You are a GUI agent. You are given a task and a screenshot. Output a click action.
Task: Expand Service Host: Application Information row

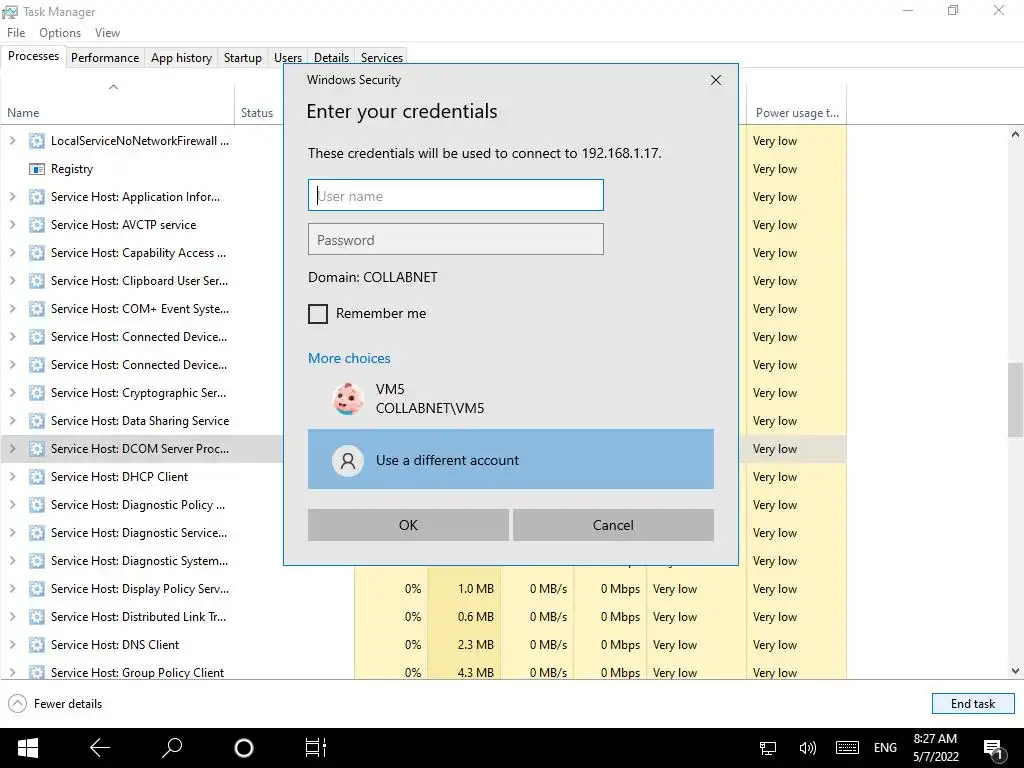click(x=12, y=197)
